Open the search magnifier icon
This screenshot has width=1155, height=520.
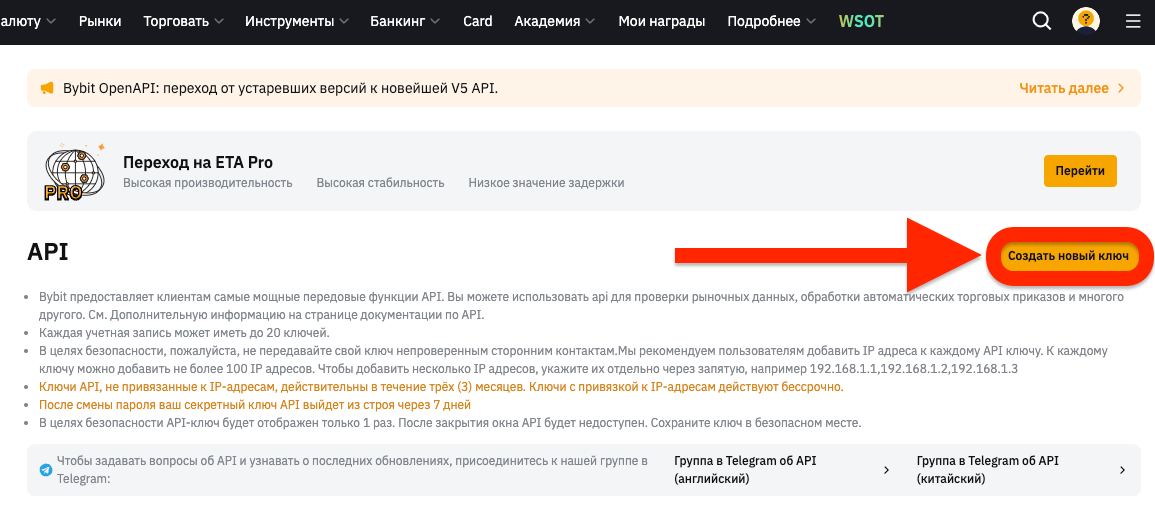tap(1042, 21)
